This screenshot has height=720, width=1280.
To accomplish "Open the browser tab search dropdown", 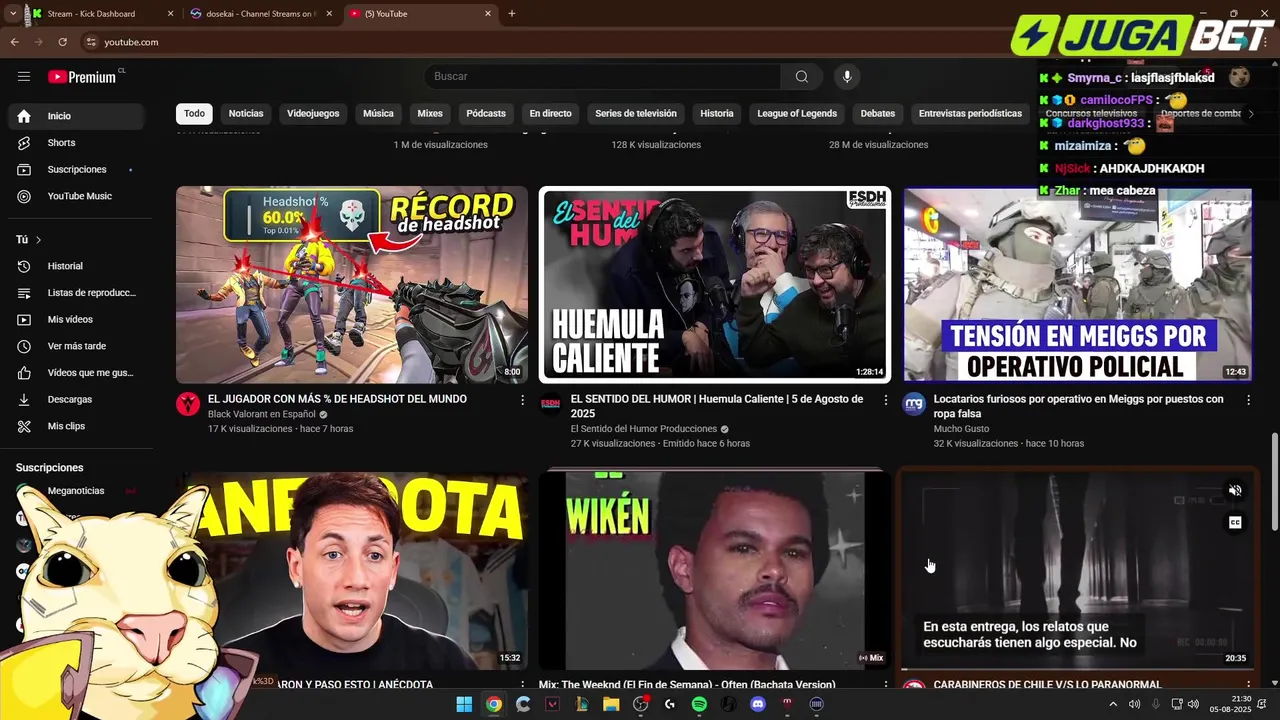I will click(x=12, y=14).
